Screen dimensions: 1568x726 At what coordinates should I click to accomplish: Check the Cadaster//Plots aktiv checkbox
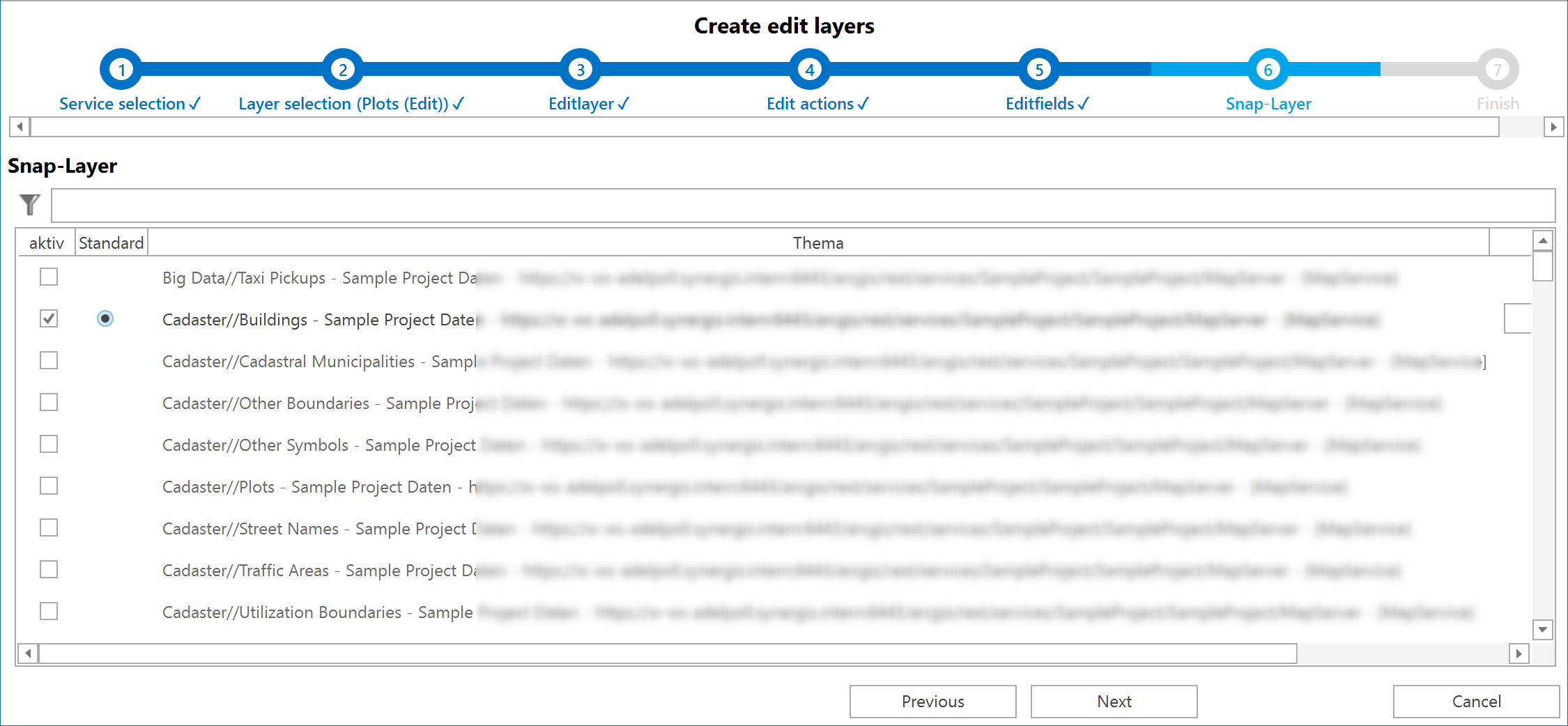tap(48, 486)
